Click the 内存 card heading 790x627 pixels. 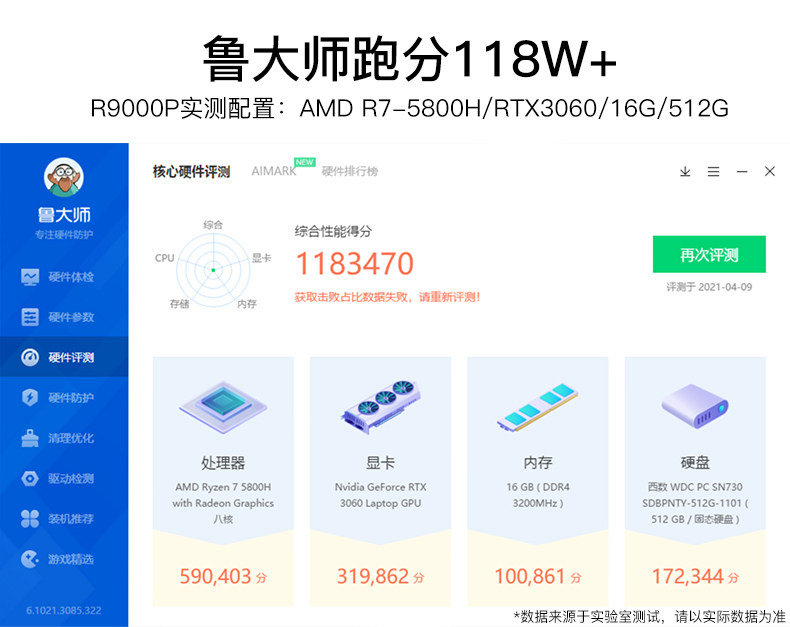click(x=538, y=462)
